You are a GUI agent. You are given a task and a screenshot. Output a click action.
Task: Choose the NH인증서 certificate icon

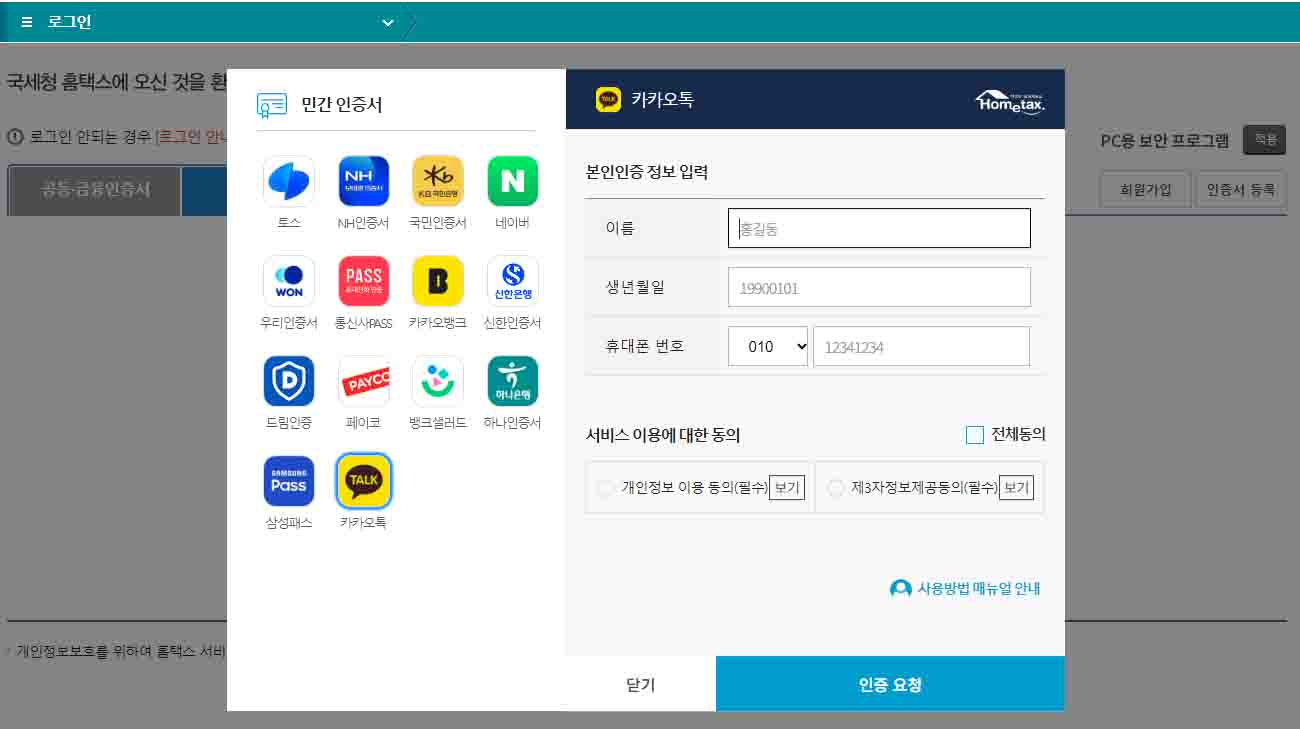pyautogui.click(x=364, y=181)
